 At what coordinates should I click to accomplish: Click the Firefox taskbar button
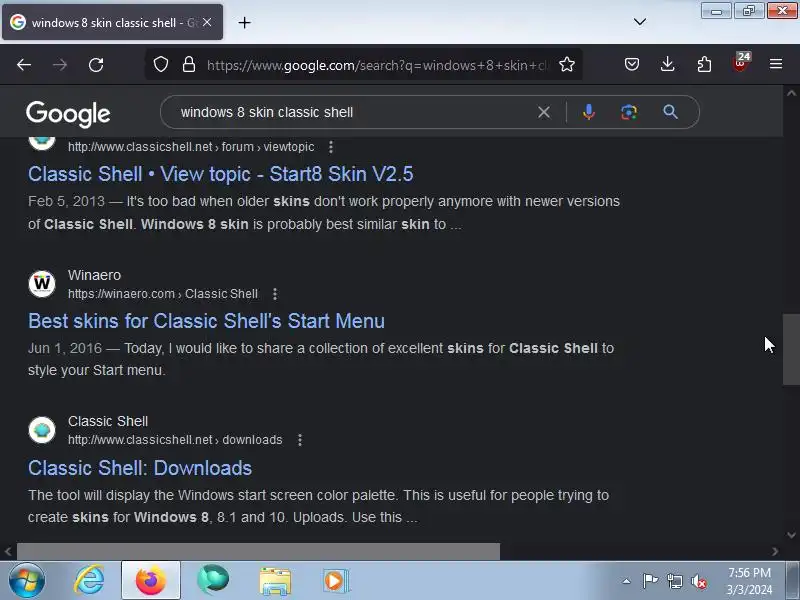coord(151,581)
